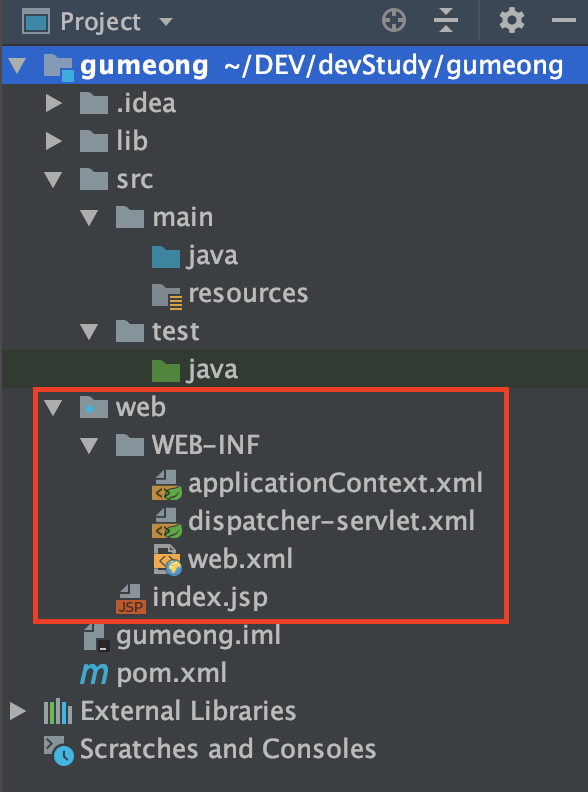Click the Scratches and Consoles icon

pos(59,751)
